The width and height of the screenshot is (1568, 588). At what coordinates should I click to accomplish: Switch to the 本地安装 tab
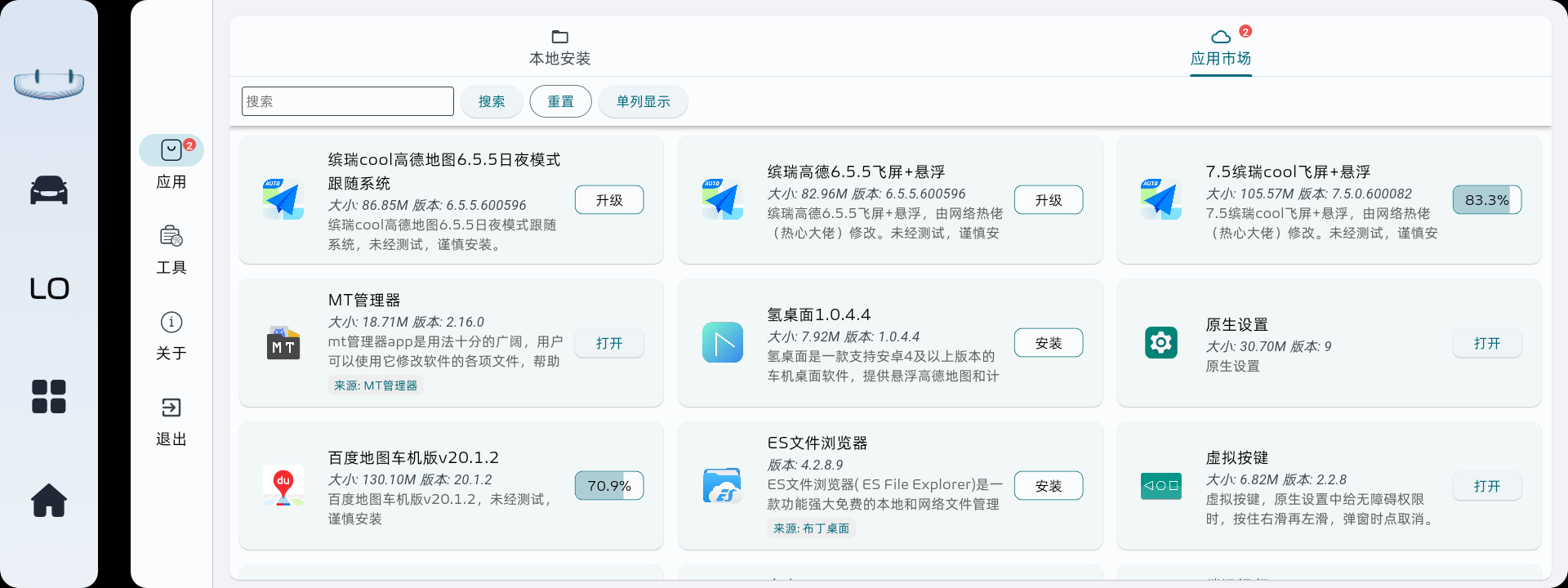tap(559, 47)
